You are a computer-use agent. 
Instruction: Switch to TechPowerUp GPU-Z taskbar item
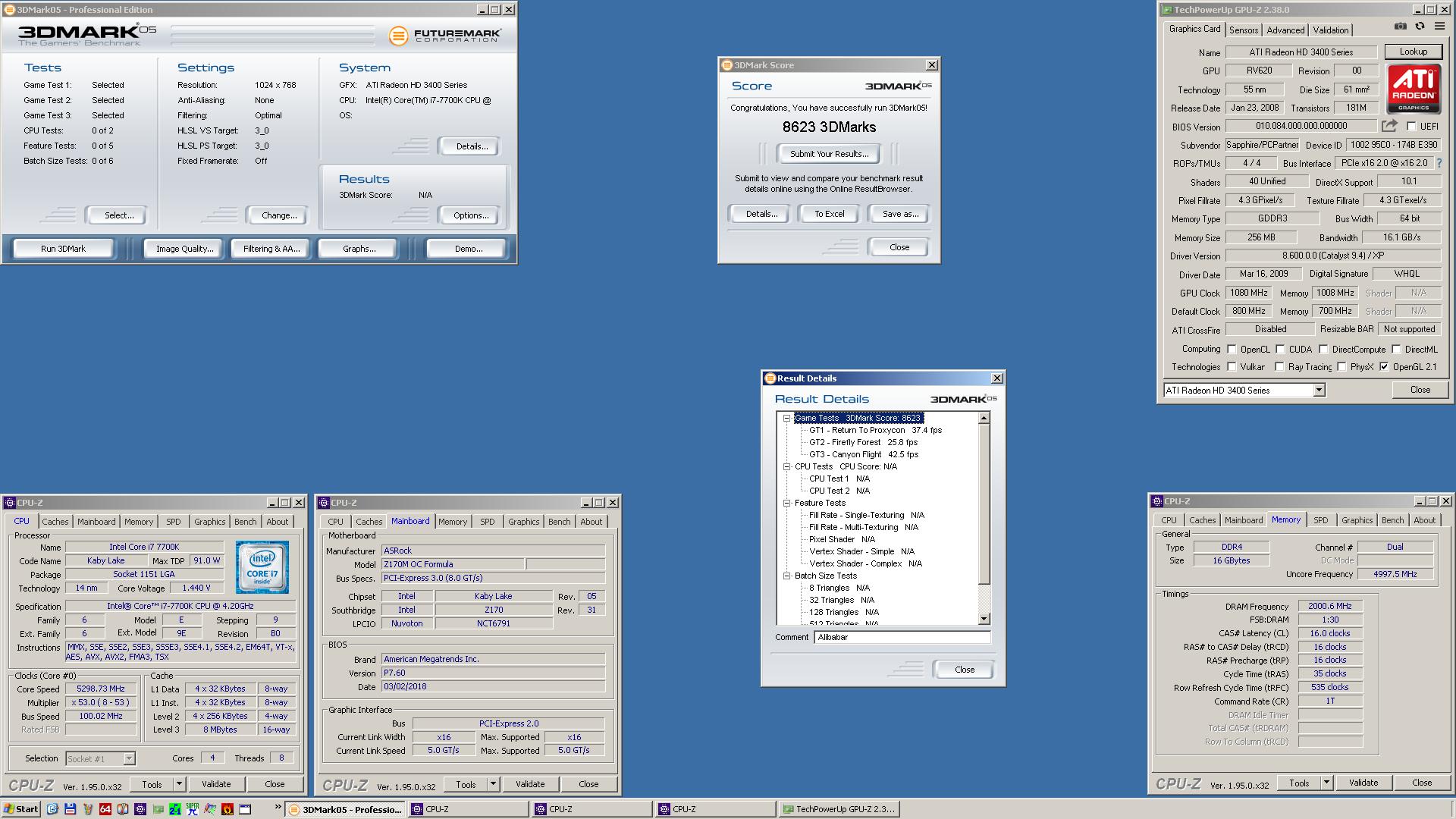(839, 809)
